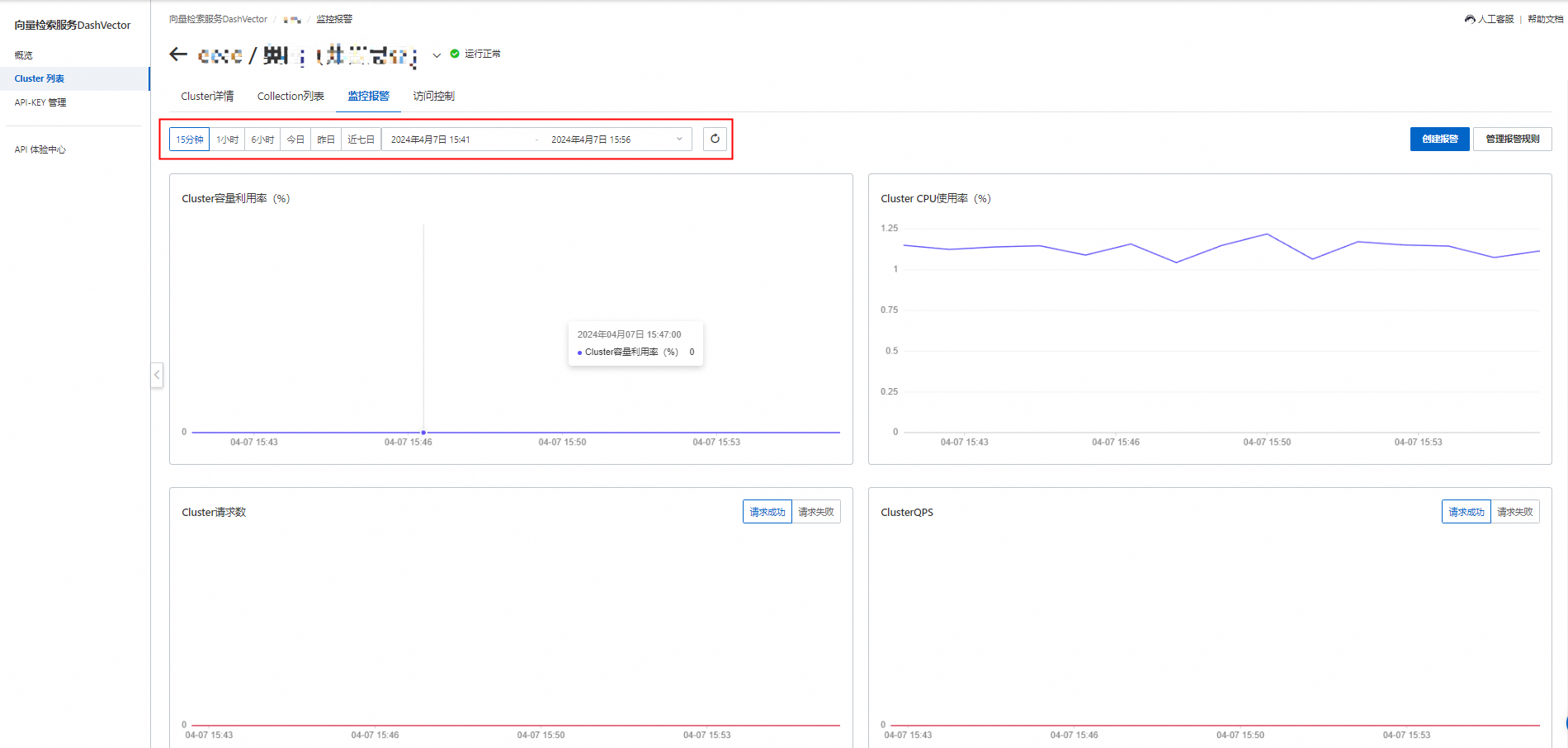The image size is (1568, 748).
Task: Select the 近七日 time range
Action: click(x=361, y=140)
